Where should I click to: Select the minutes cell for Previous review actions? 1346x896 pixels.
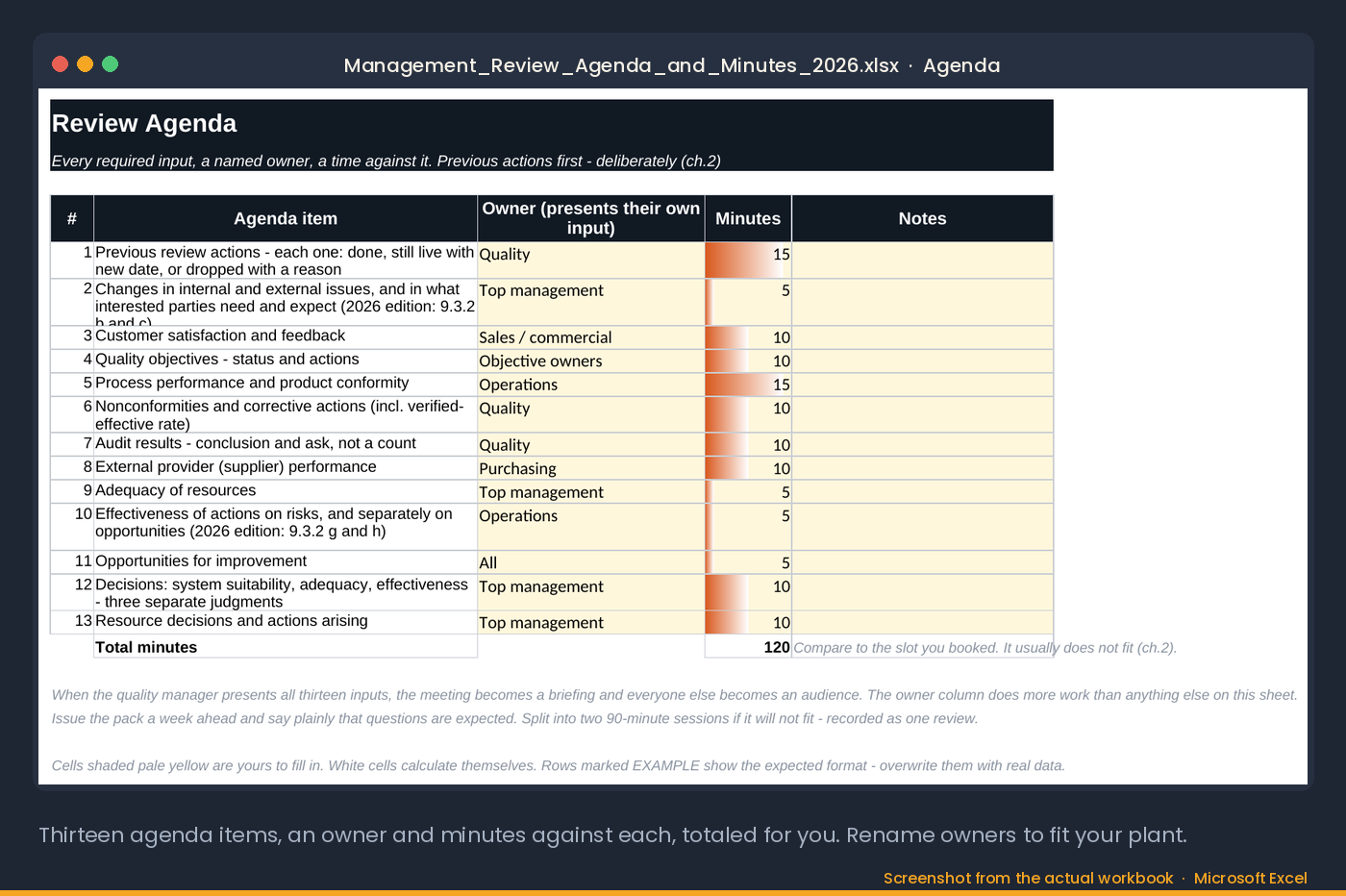point(748,261)
